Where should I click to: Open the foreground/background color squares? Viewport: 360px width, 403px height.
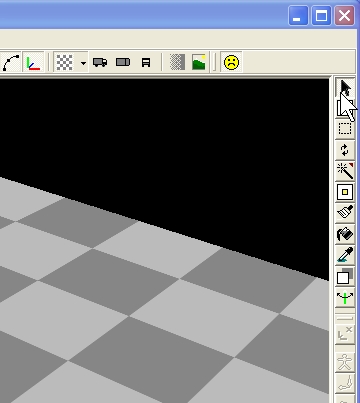(345, 276)
